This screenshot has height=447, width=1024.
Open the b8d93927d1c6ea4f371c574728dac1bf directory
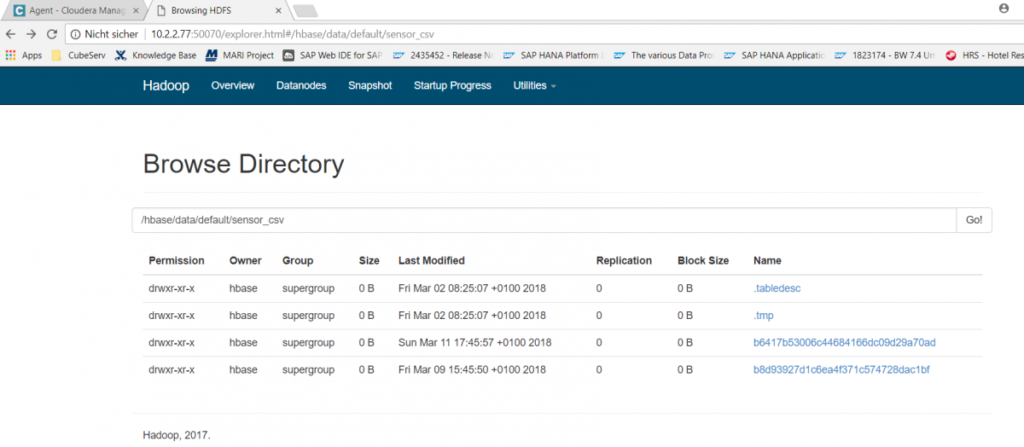[x=841, y=370]
